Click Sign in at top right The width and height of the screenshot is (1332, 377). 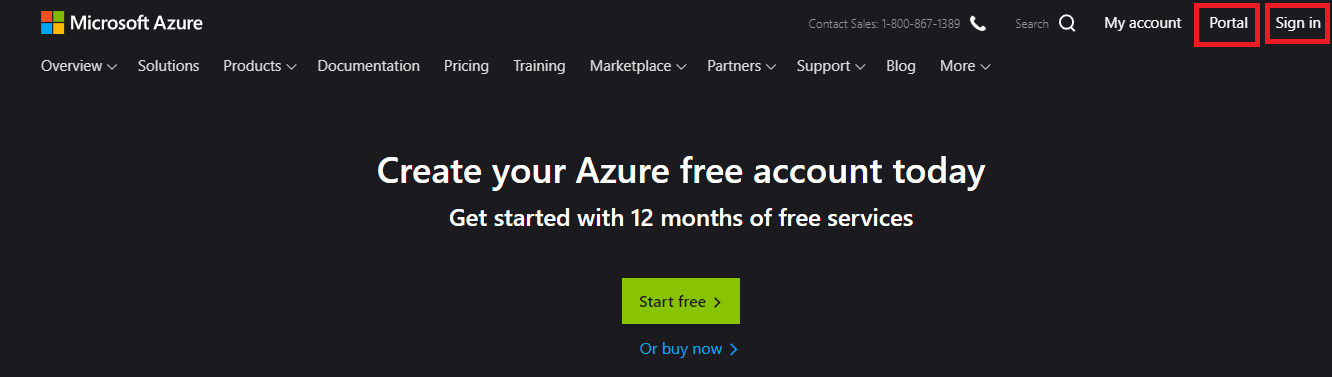(1298, 23)
